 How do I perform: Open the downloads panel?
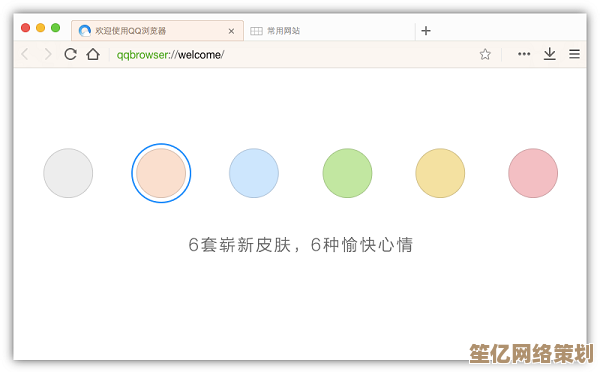pos(549,54)
